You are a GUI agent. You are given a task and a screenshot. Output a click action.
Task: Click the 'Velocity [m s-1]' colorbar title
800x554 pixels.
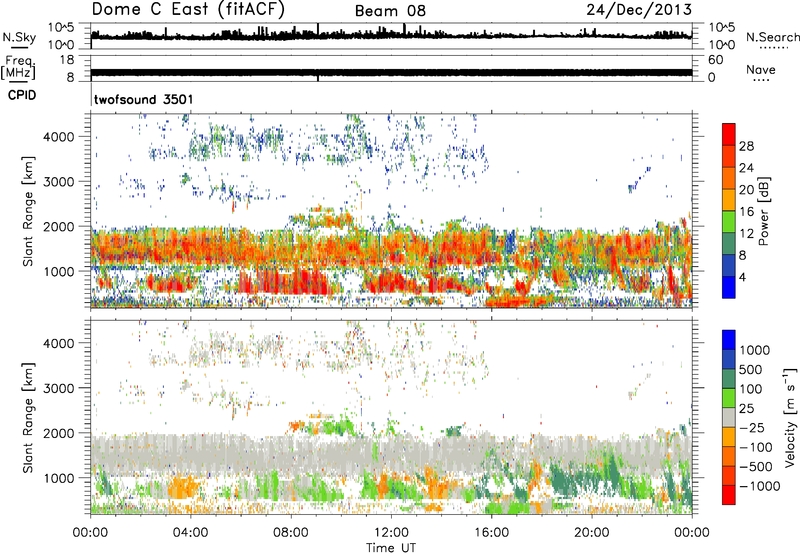(790, 417)
